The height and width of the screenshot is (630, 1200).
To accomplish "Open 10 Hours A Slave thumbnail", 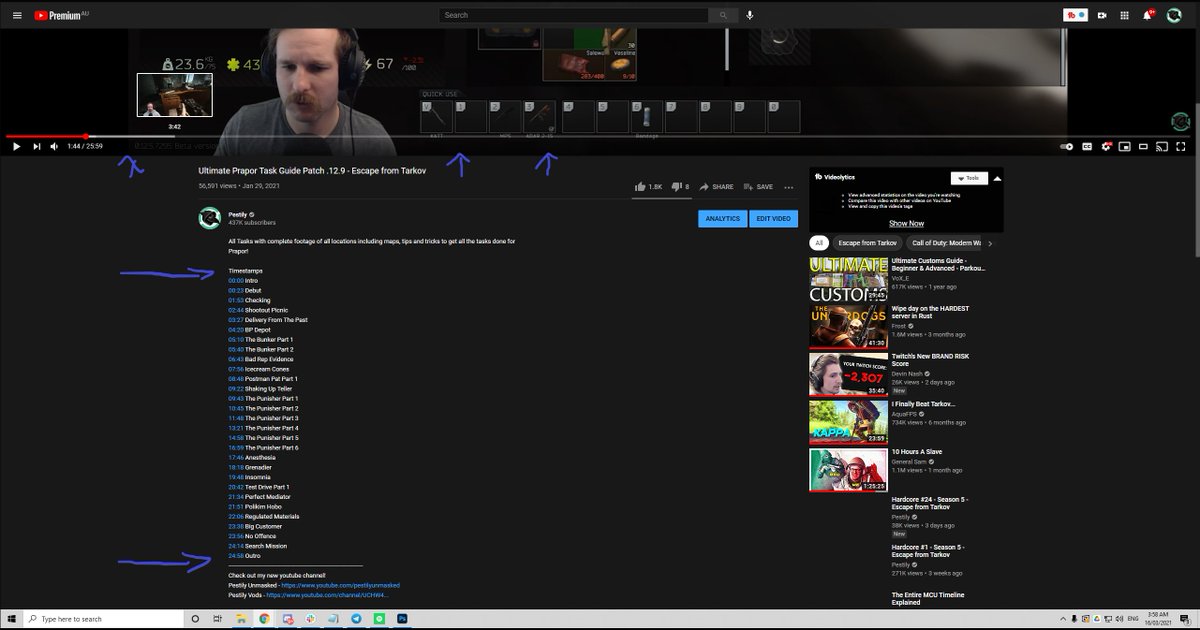I will pos(848,469).
